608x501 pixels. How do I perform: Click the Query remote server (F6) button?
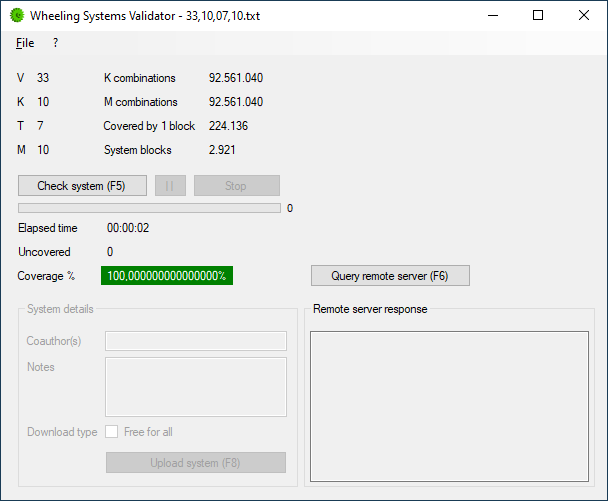(390, 276)
